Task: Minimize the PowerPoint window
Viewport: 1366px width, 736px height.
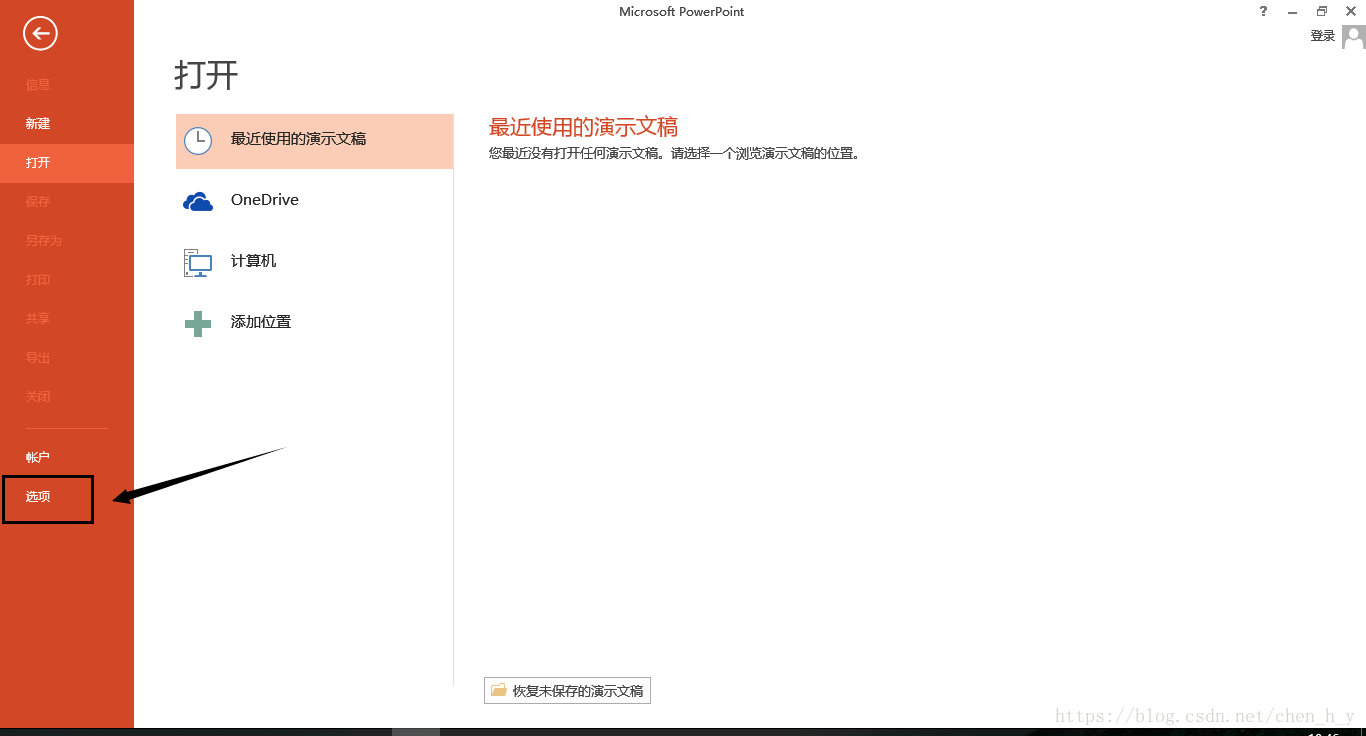Action: pos(1292,11)
